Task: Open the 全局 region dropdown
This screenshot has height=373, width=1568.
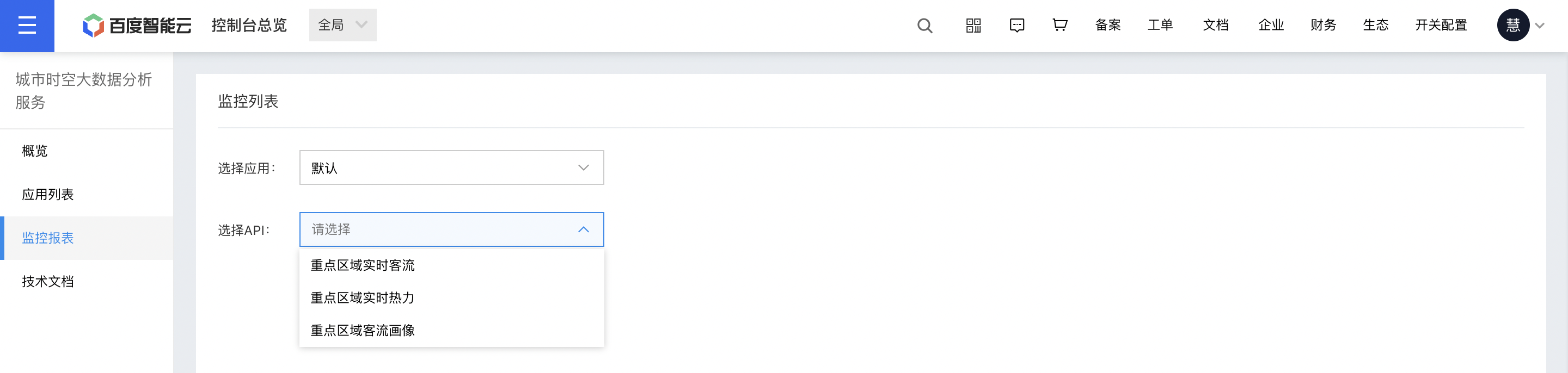Action: pos(342,25)
